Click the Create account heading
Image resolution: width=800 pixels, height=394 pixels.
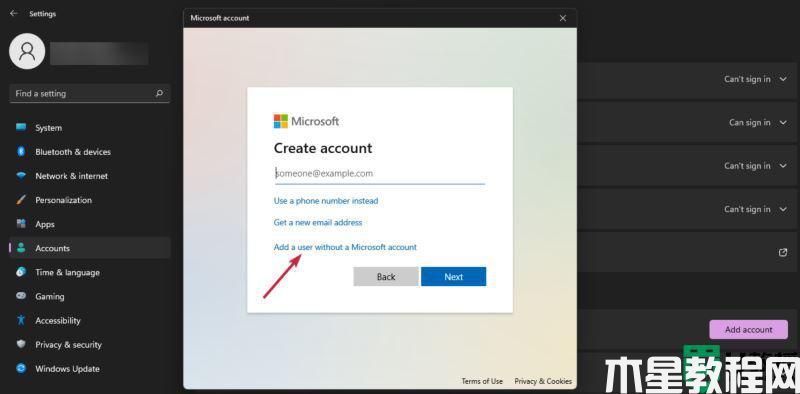(x=323, y=148)
